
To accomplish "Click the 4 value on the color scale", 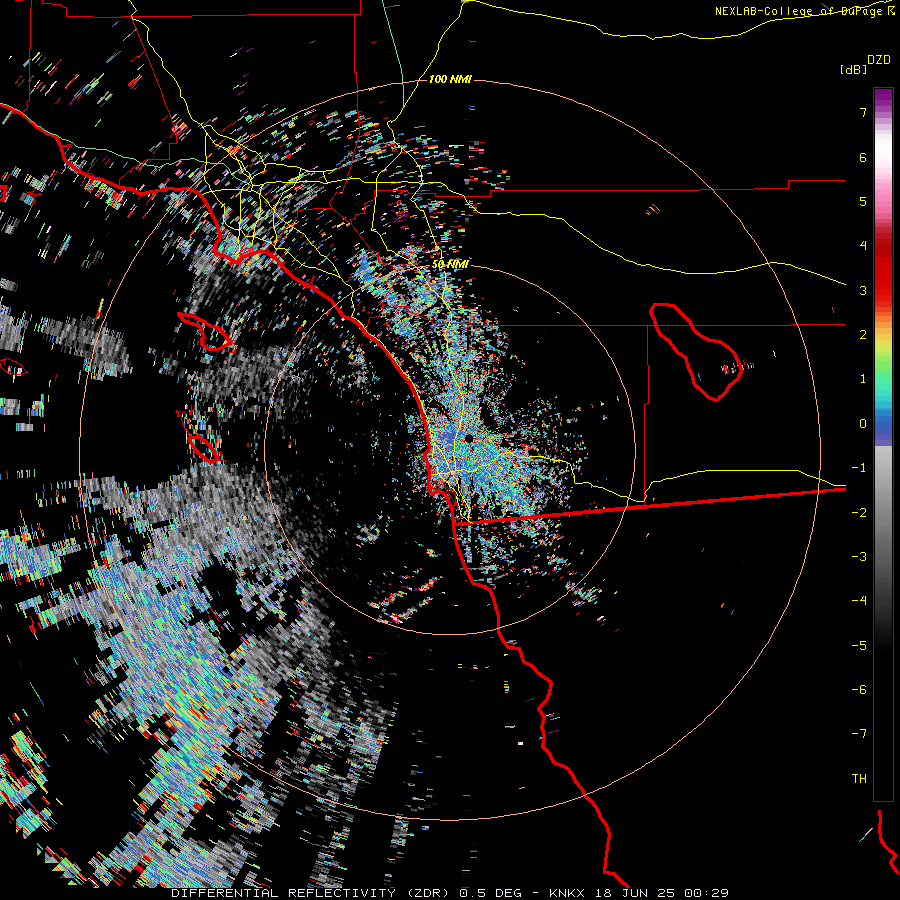I will (863, 246).
